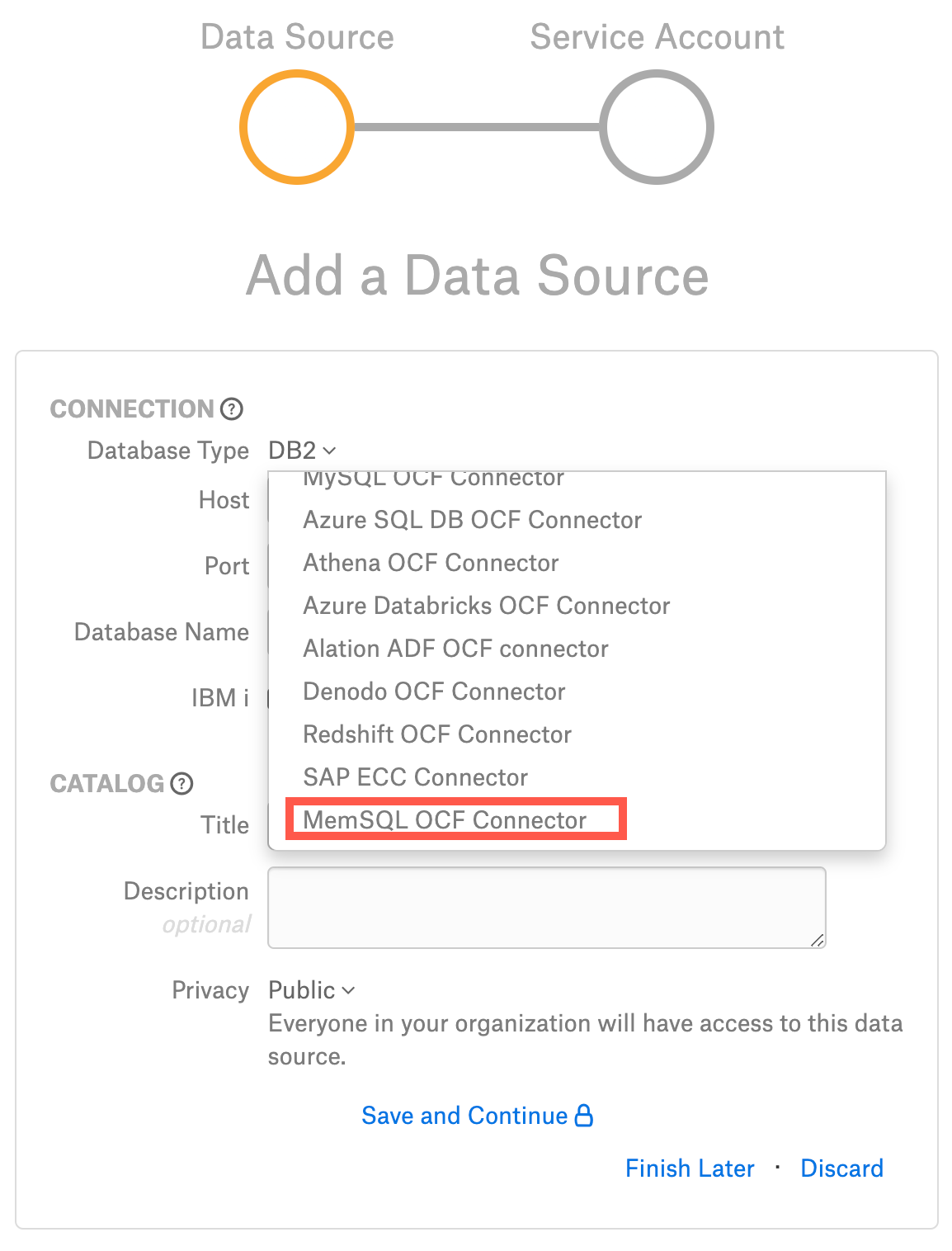Click inside the Description text area
952x1251 pixels.
(547, 908)
